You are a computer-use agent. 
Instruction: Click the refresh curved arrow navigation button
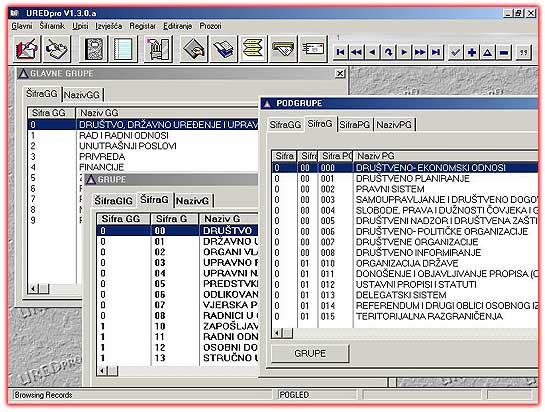point(388,52)
